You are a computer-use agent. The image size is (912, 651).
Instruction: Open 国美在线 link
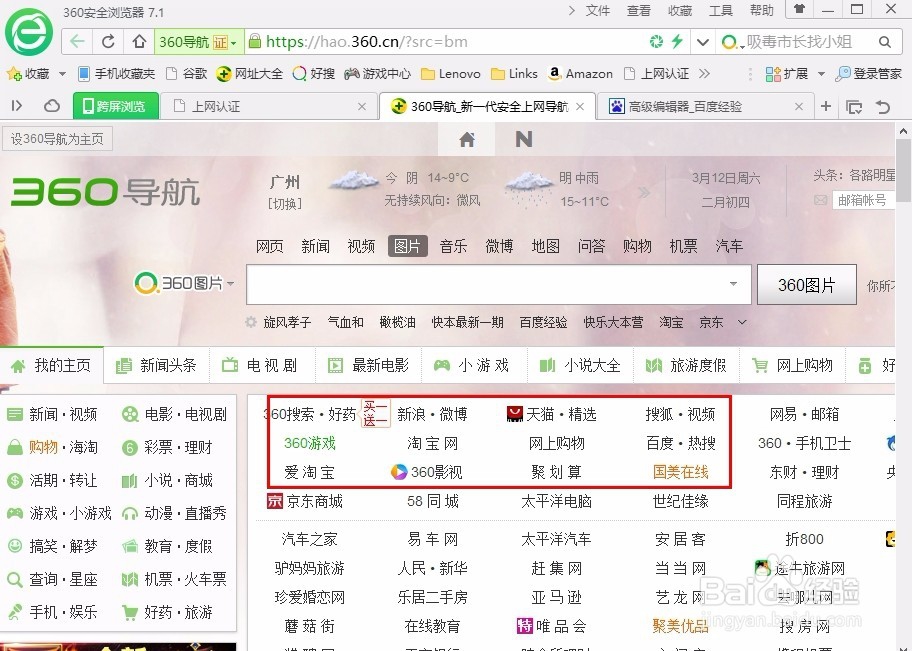pyautogui.click(x=681, y=472)
